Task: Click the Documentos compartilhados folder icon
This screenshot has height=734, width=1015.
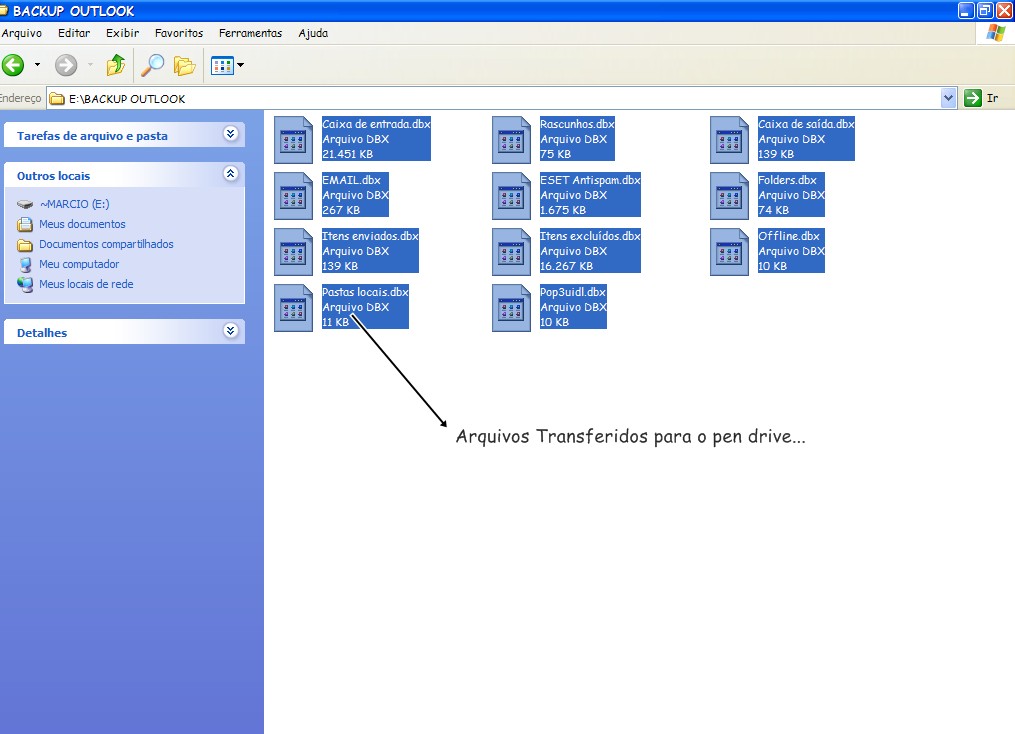Action: tap(25, 245)
